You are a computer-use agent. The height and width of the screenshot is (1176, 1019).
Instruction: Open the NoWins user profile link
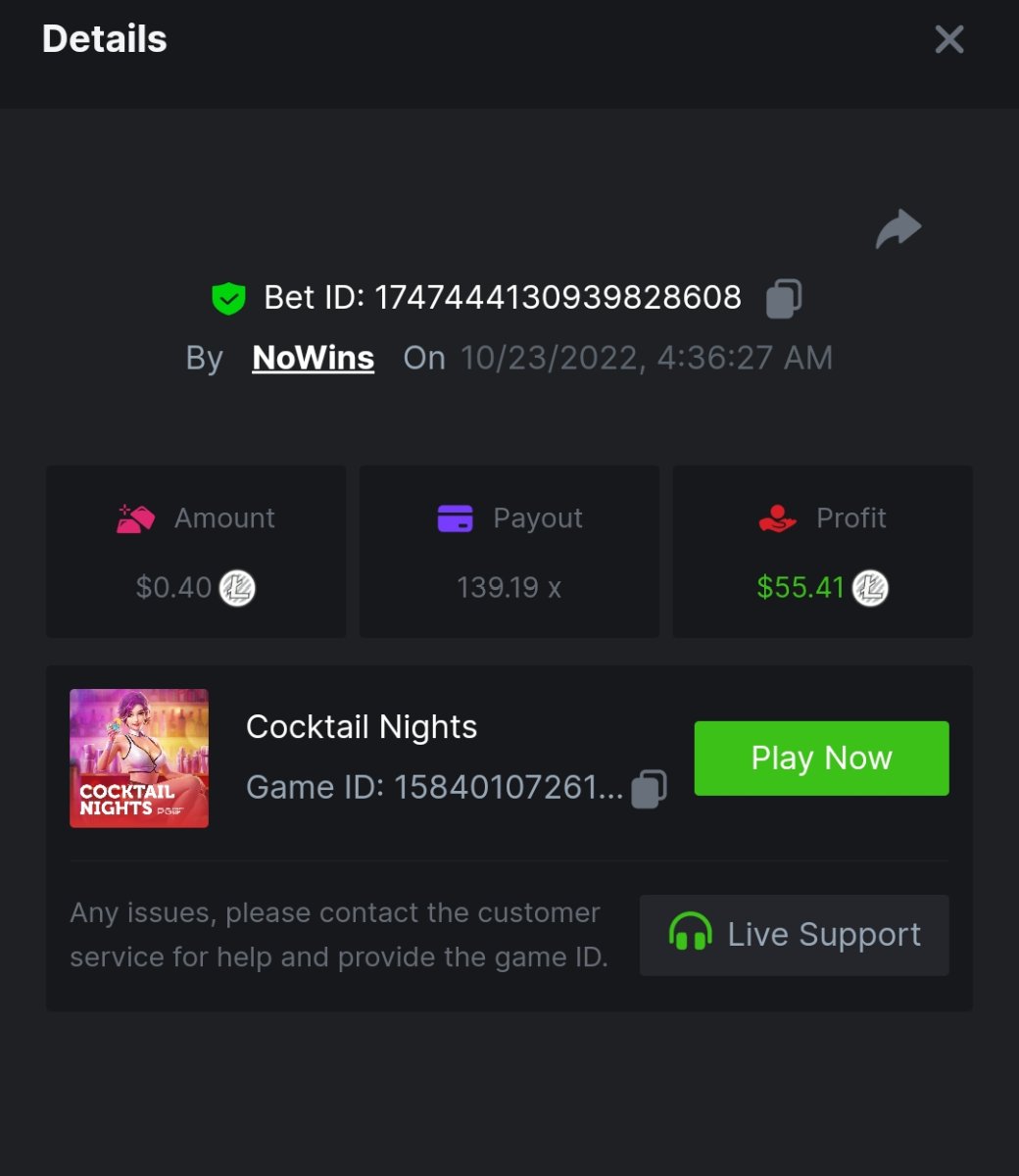click(x=313, y=358)
